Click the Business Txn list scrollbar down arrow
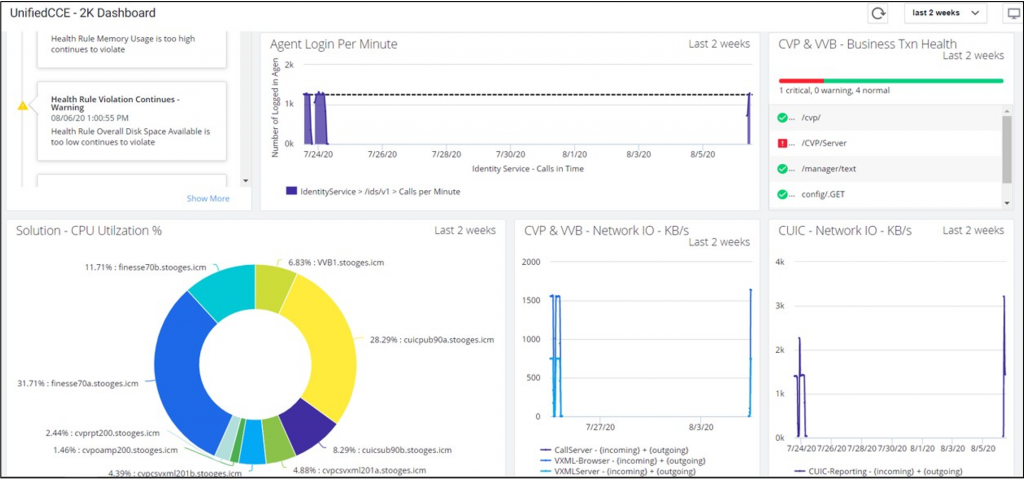 point(1006,203)
